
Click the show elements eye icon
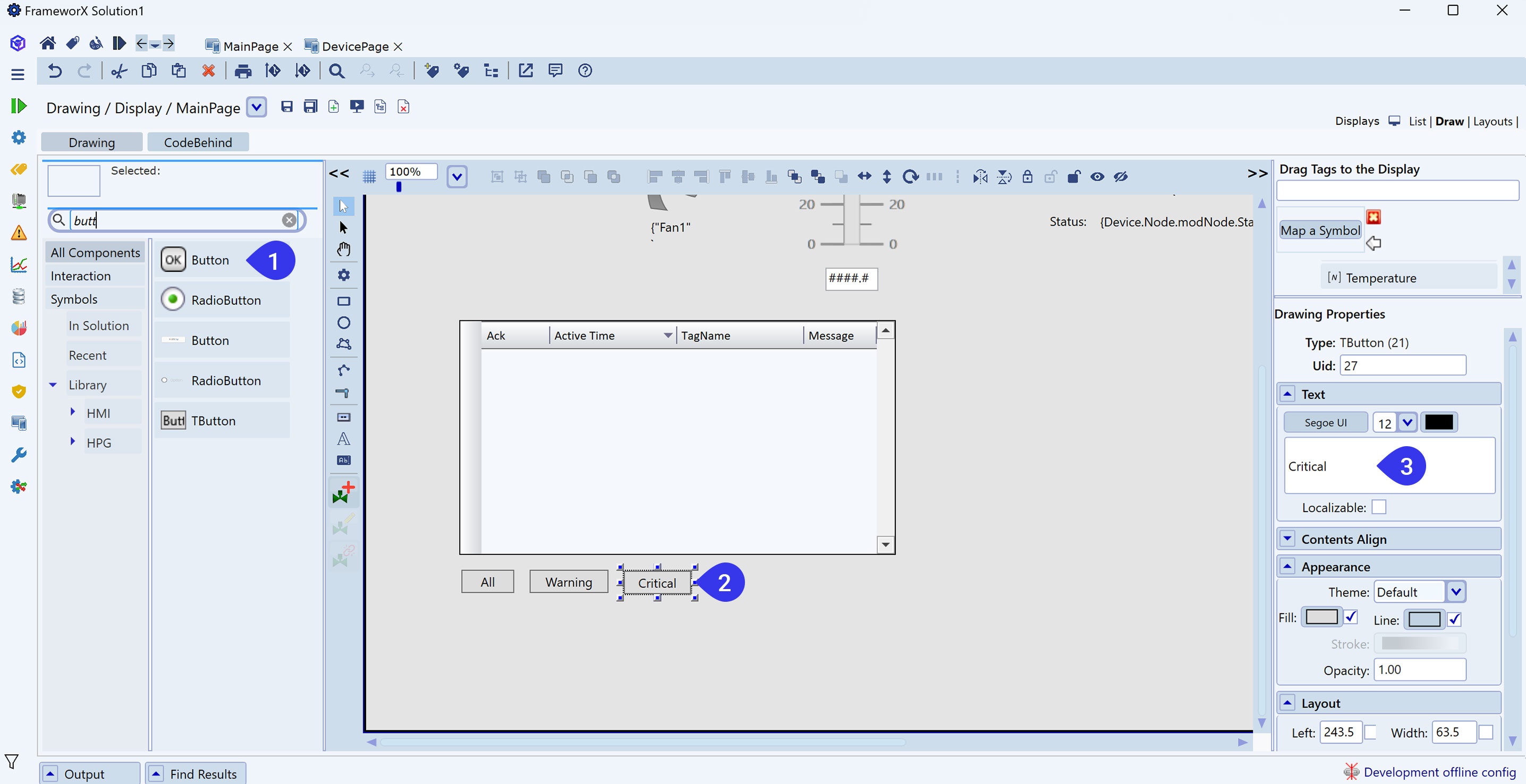coord(1097,176)
